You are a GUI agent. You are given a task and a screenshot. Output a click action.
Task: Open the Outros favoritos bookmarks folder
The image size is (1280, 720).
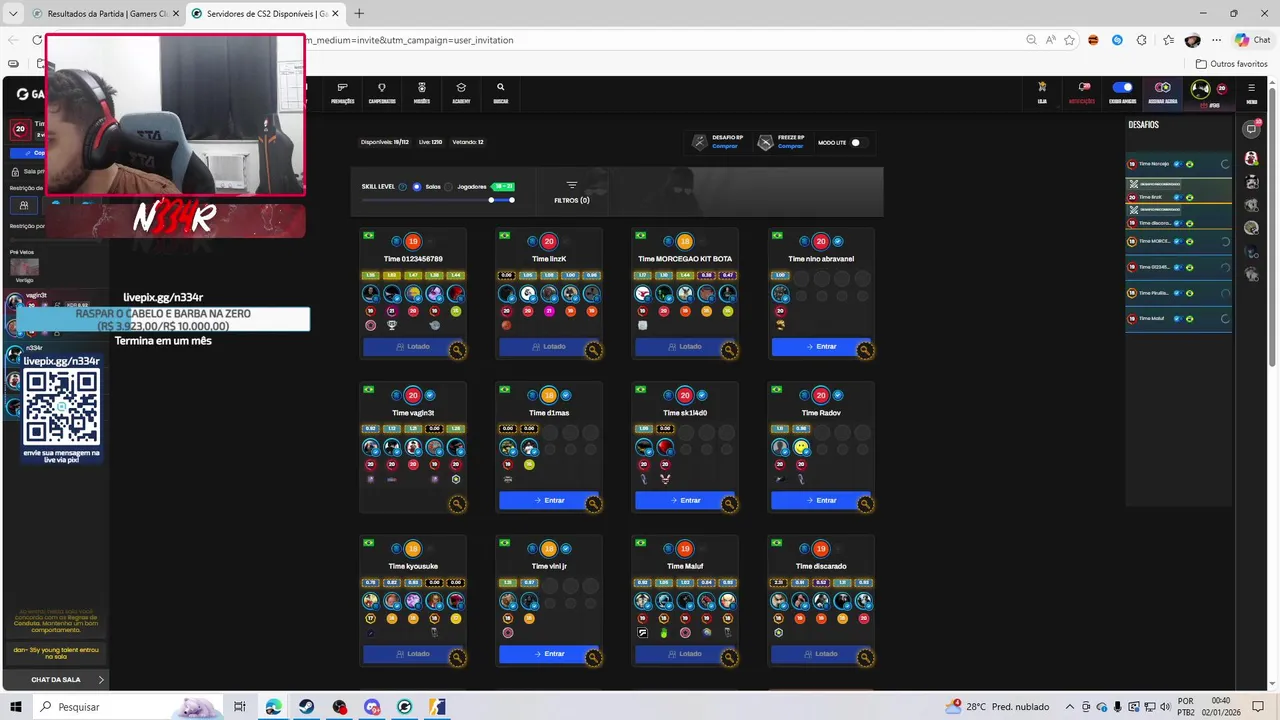(x=1232, y=64)
